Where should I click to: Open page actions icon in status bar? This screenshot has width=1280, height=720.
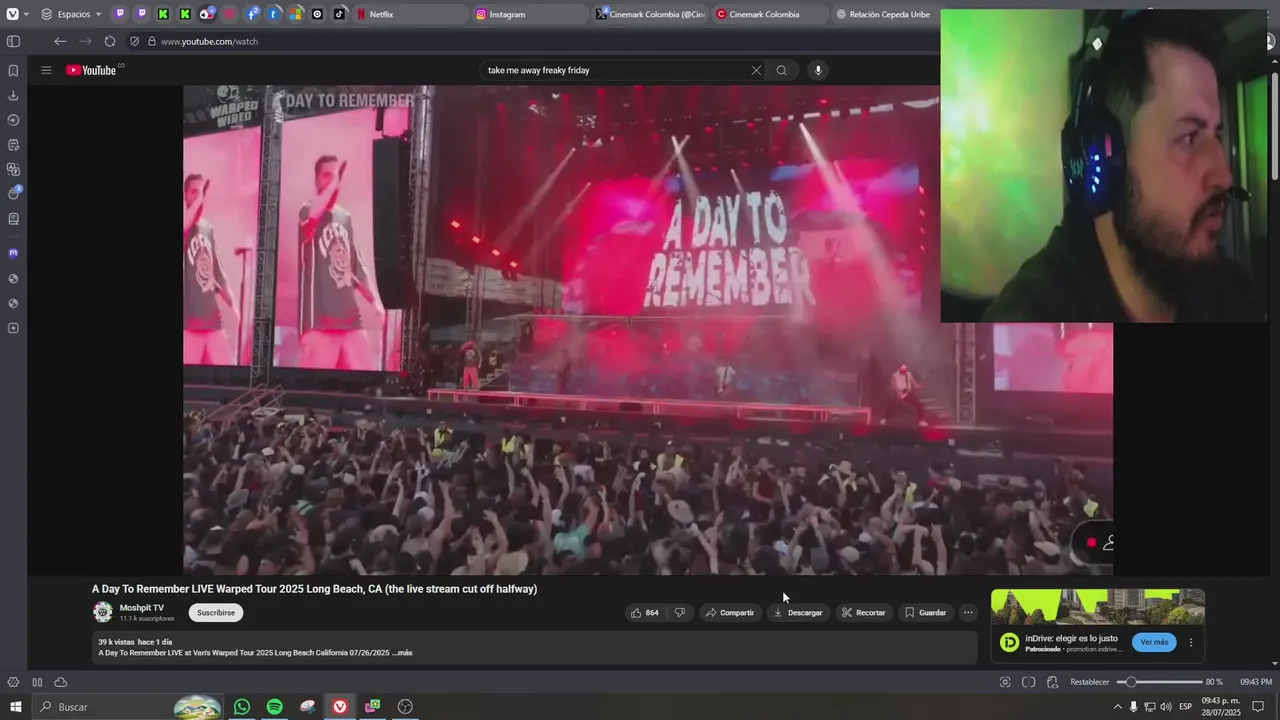click(1052, 682)
